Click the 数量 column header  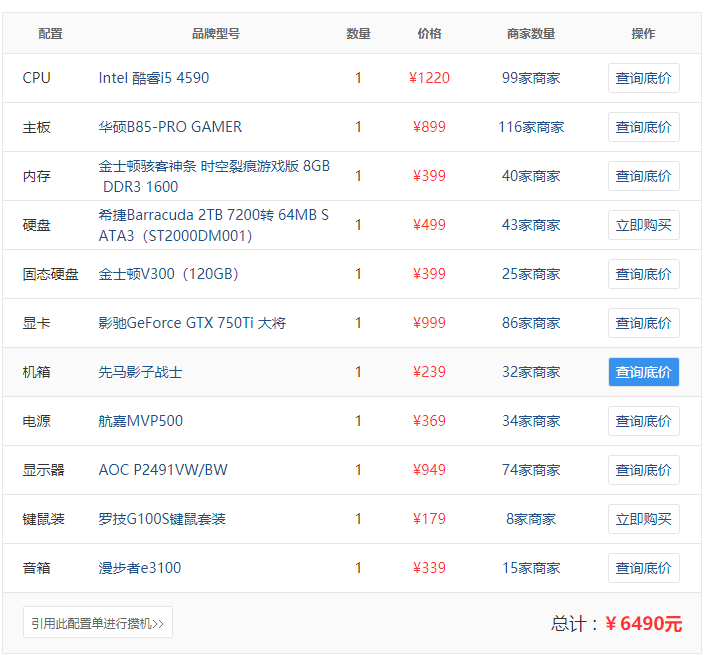pyautogui.click(x=358, y=33)
